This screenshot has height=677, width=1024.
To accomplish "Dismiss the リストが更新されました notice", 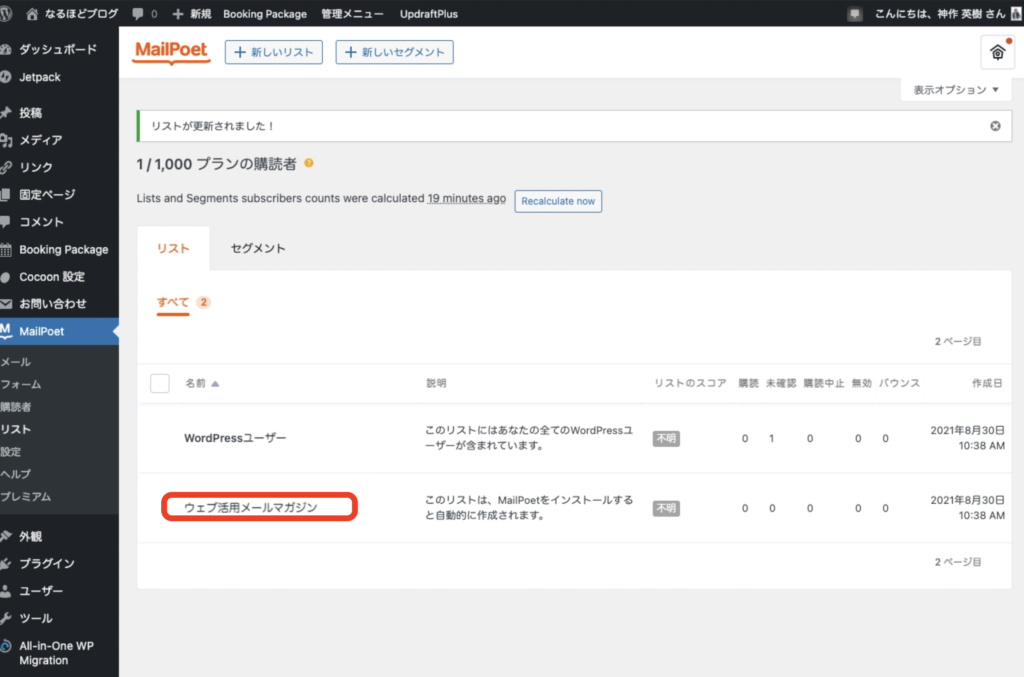I will coord(995,126).
